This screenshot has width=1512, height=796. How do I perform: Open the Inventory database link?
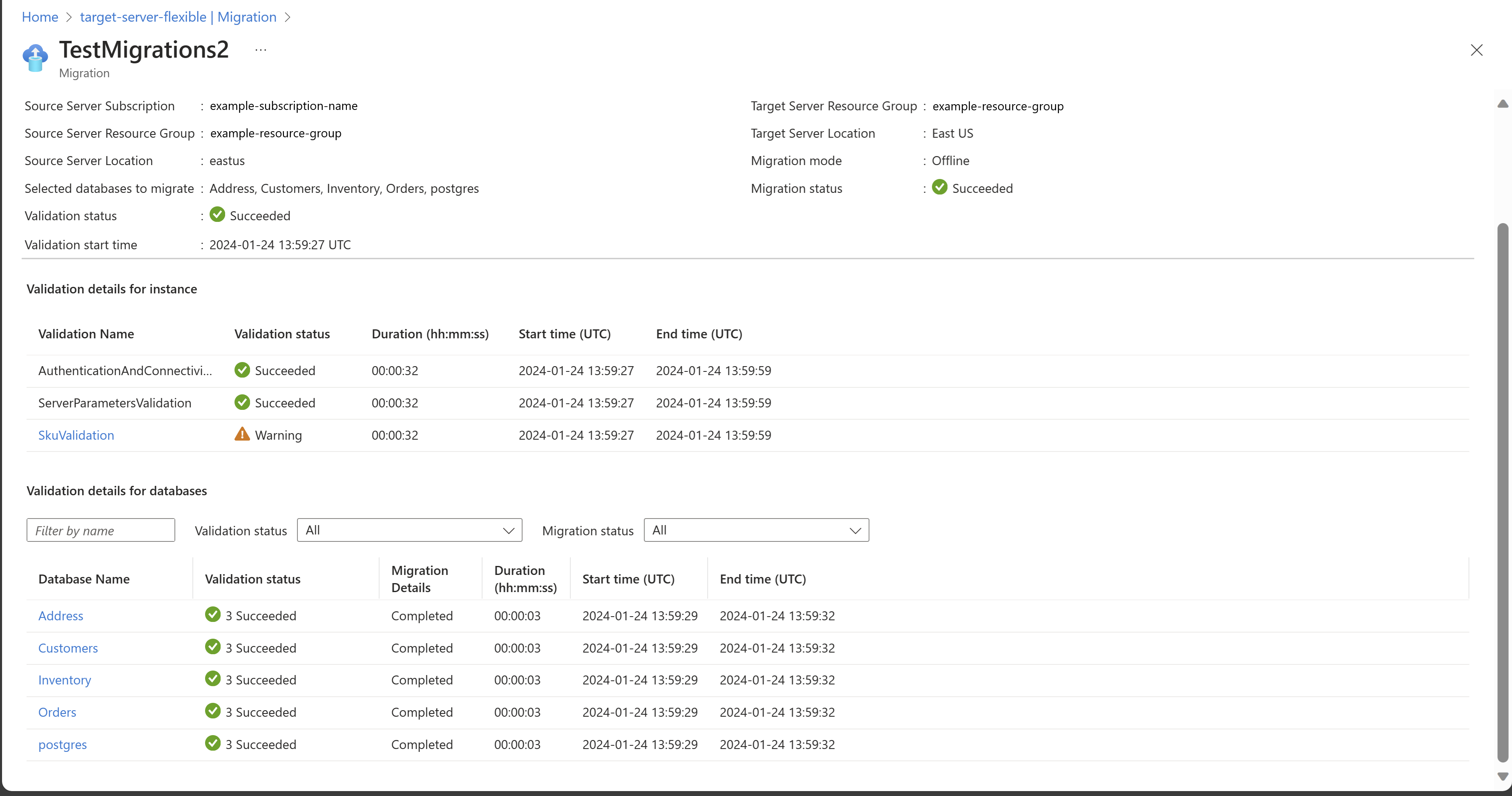[65, 680]
